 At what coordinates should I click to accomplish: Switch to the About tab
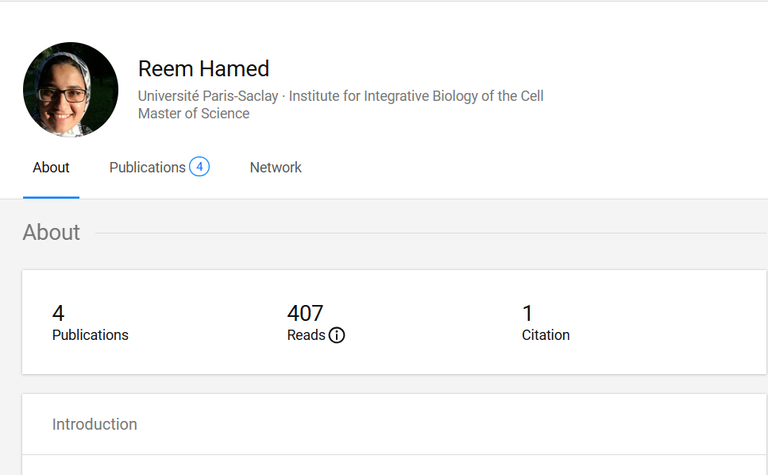(51, 168)
